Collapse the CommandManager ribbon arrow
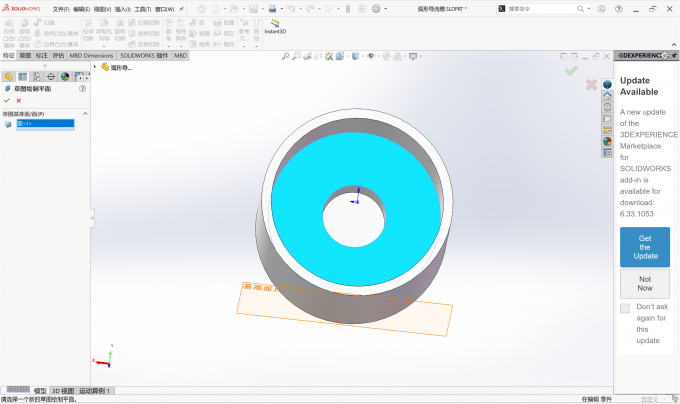The image size is (680, 404). pos(673,45)
